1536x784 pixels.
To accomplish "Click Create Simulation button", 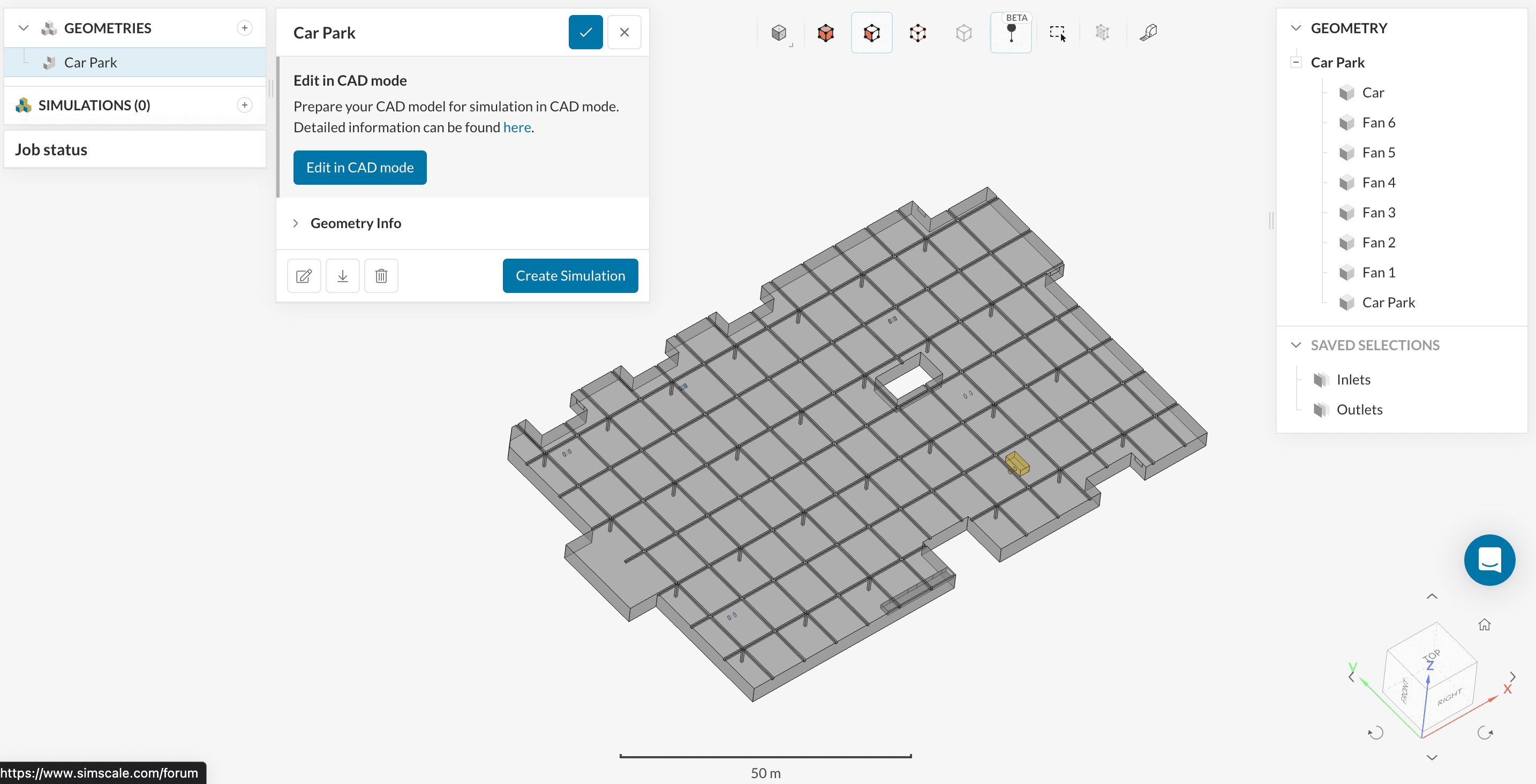I will point(570,276).
